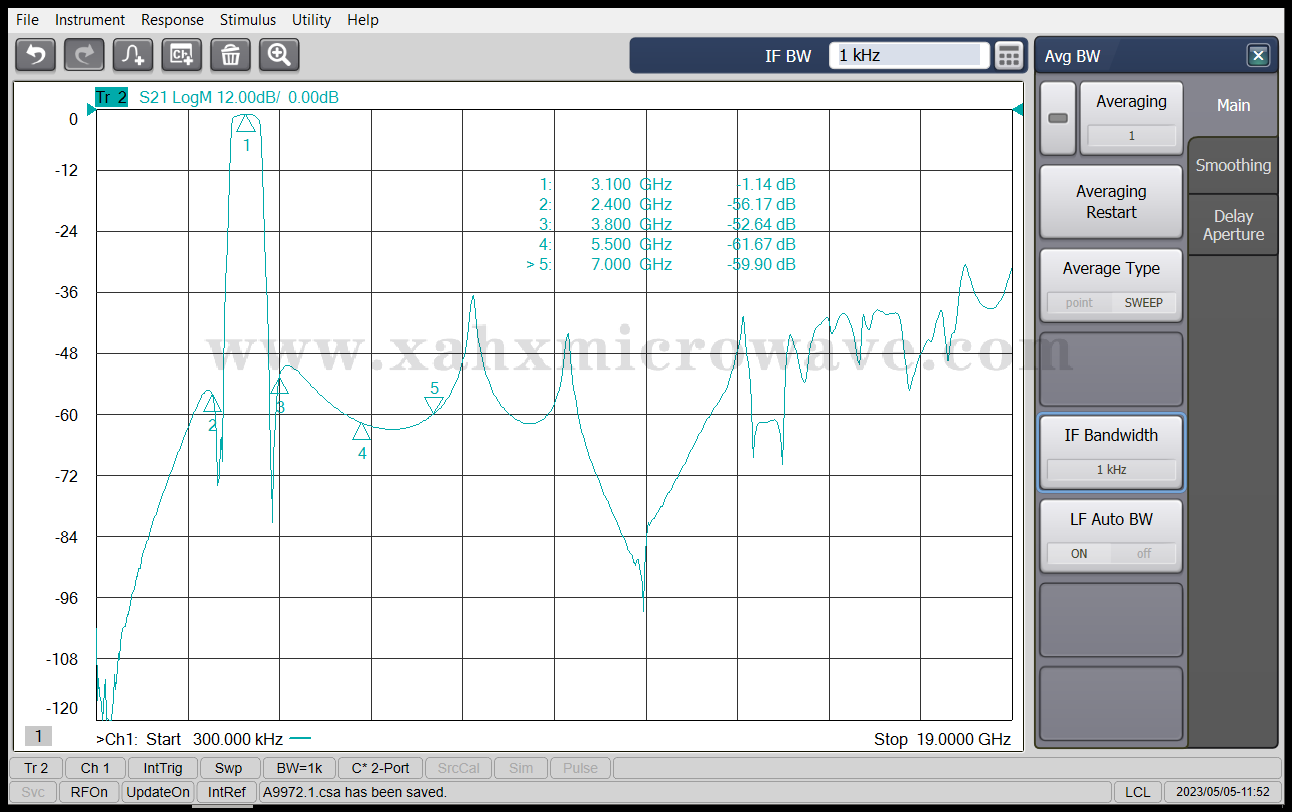1292x812 pixels.
Task: Click the Swp status button
Action: 228,768
